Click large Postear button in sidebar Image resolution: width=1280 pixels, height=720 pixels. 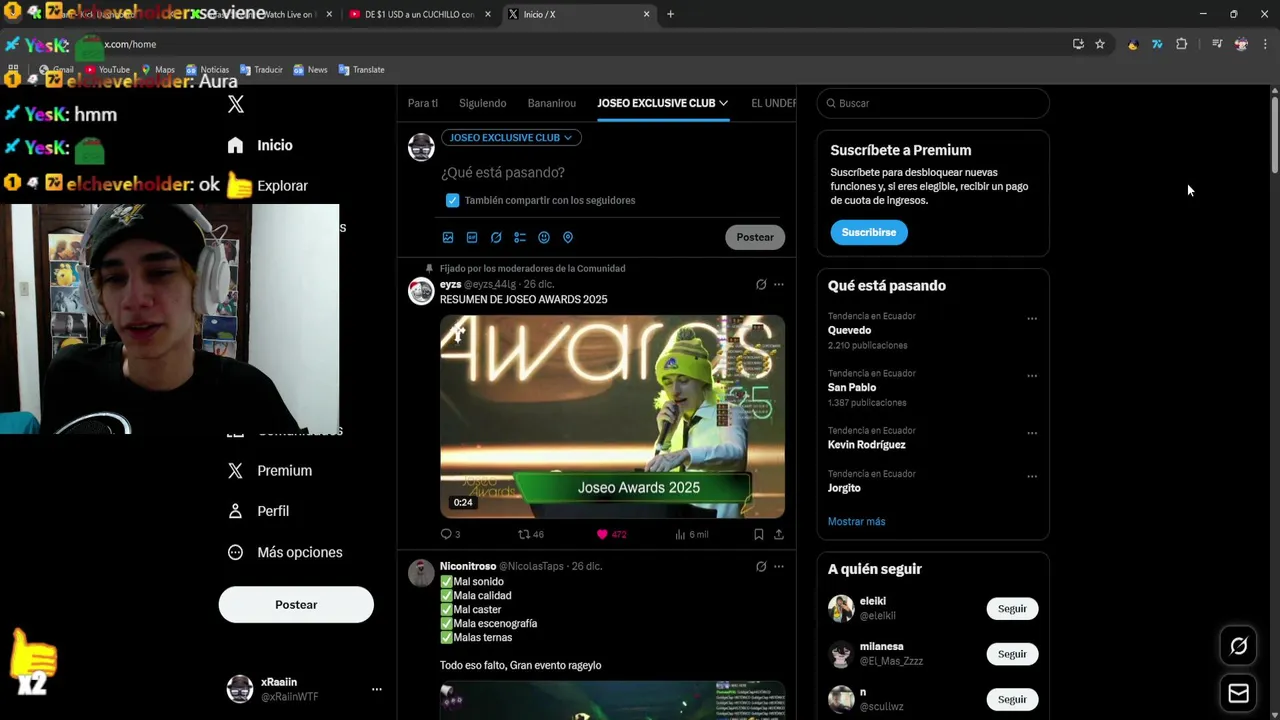point(296,604)
